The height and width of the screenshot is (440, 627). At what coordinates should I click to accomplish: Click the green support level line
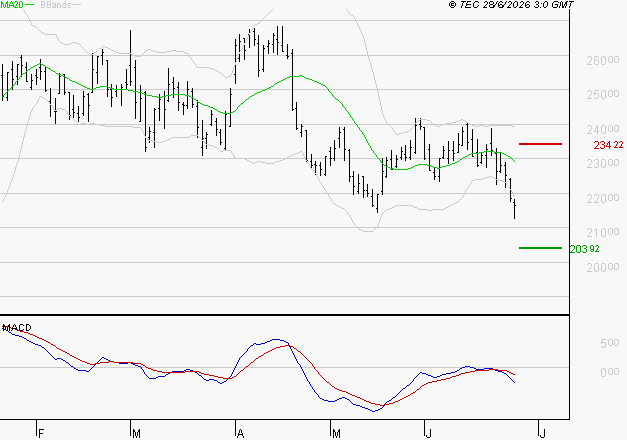pyautogui.click(x=540, y=248)
